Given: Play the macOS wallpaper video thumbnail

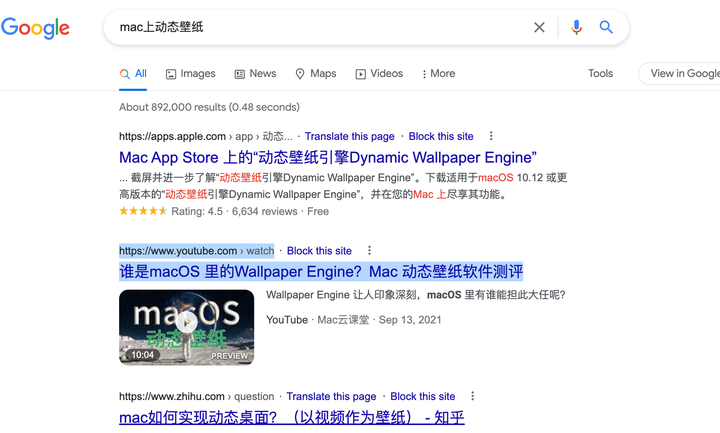Looking at the screenshot, I should click(x=186, y=327).
